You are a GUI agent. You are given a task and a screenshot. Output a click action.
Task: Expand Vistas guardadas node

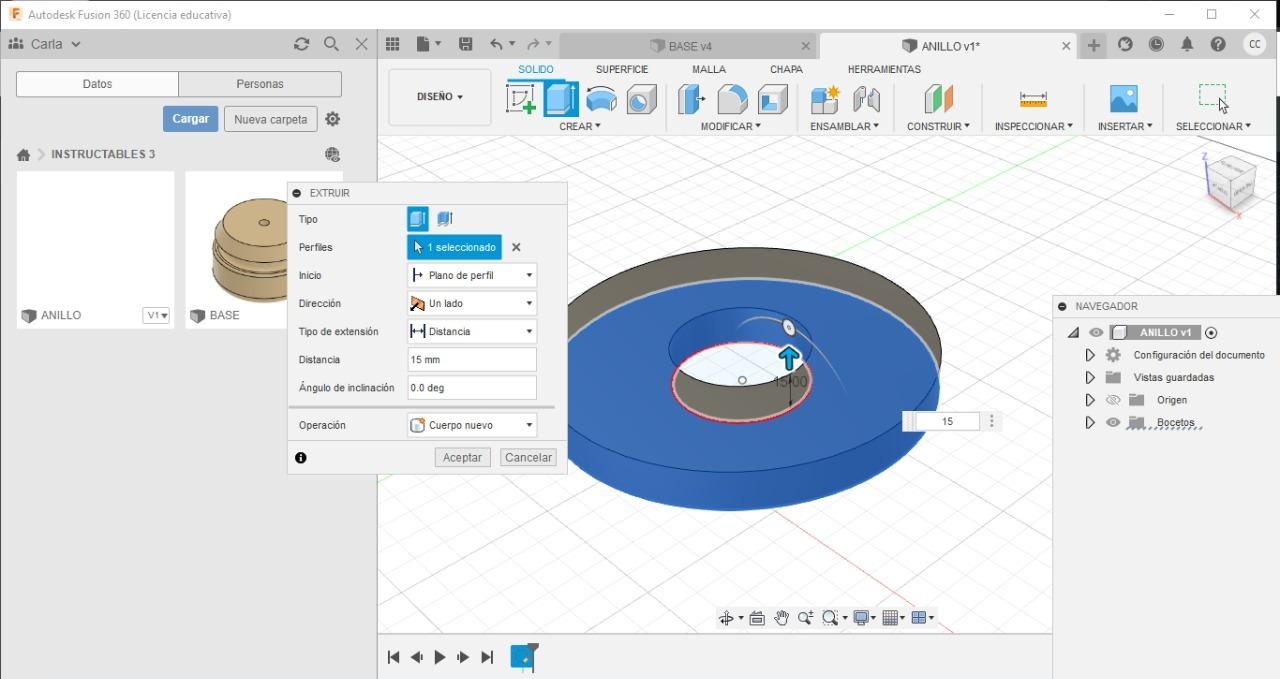(x=1090, y=377)
